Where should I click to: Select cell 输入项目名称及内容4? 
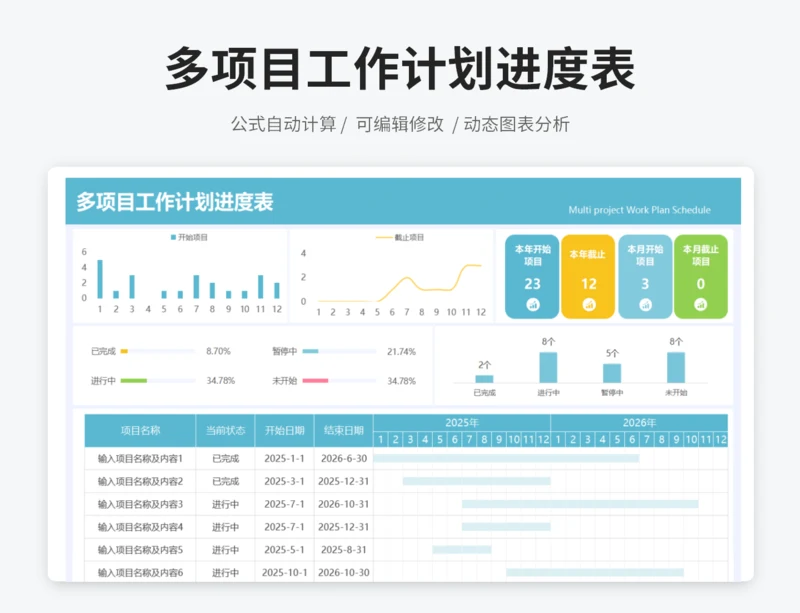coord(140,527)
